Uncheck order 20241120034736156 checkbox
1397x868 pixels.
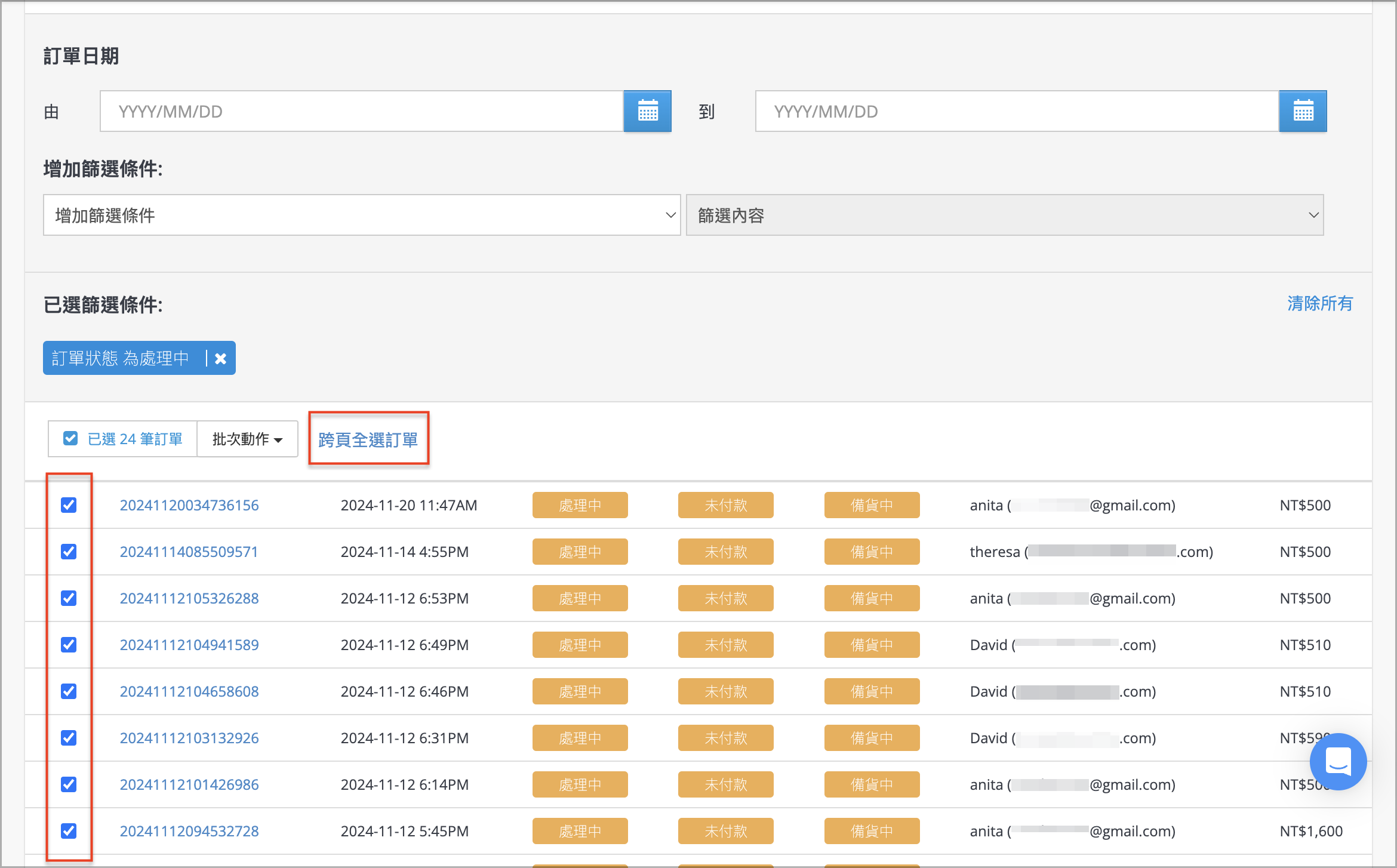[x=69, y=505]
